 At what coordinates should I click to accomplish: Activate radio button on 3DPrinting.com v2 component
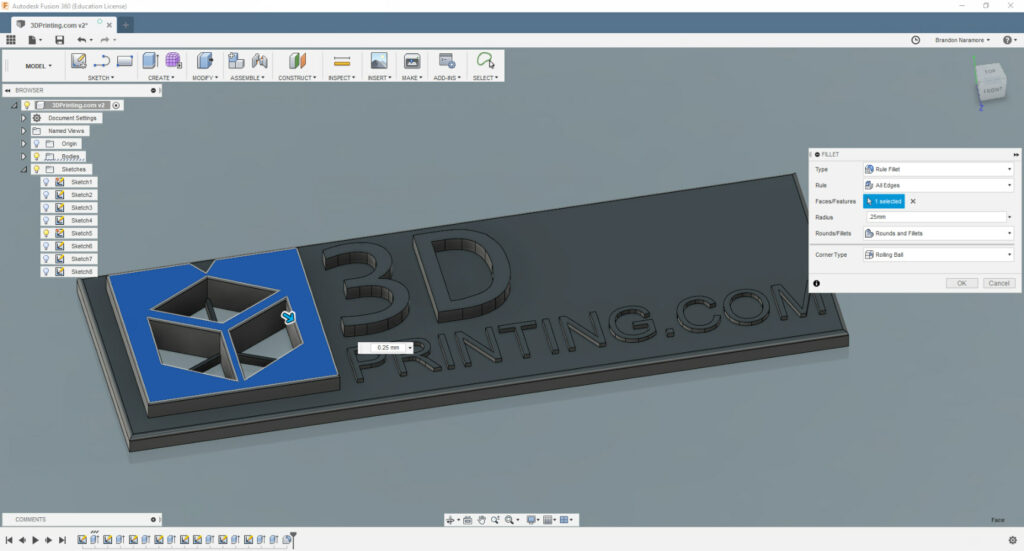pos(116,105)
